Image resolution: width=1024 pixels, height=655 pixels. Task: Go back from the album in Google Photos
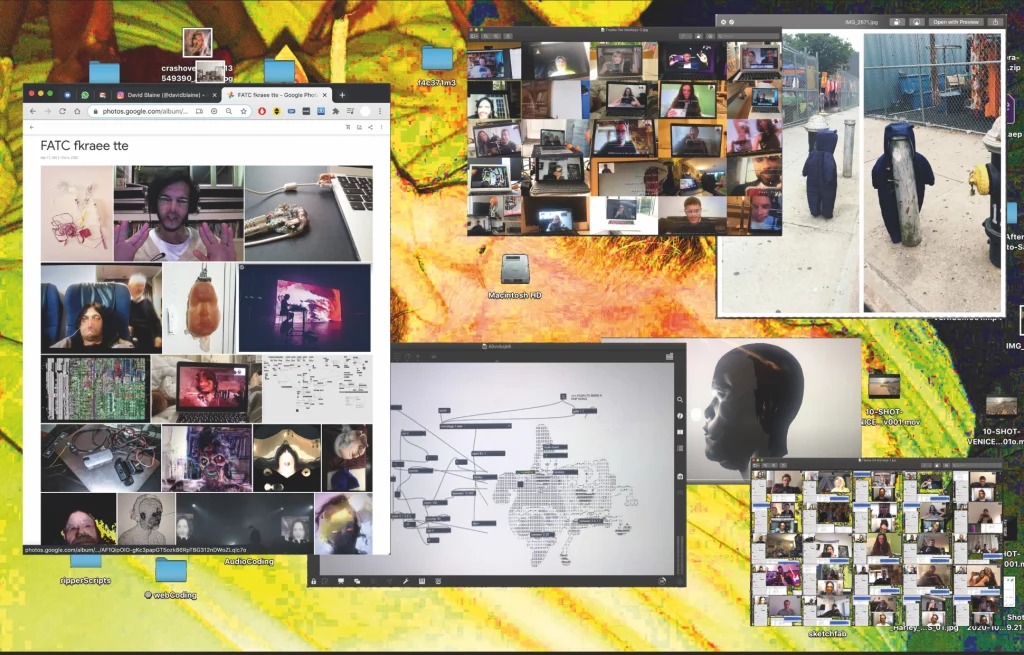(31, 127)
